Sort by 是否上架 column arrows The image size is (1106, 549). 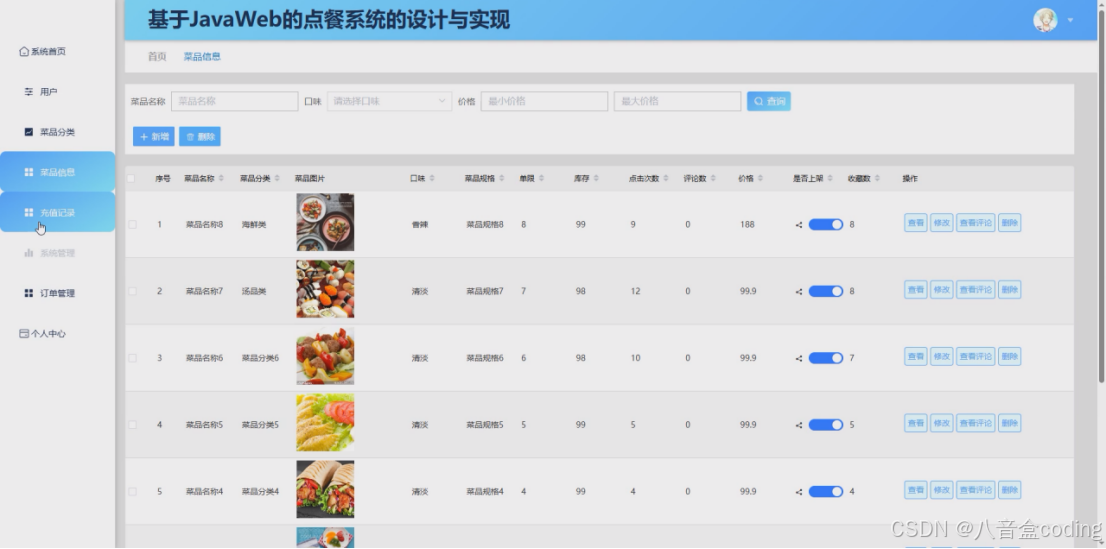pos(830,179)
